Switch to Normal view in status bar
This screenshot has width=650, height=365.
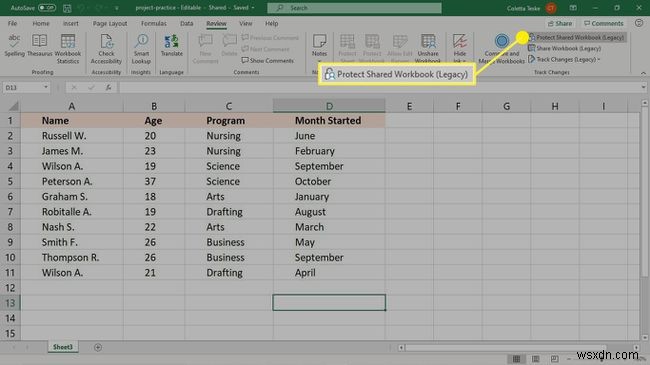(517, 359)
